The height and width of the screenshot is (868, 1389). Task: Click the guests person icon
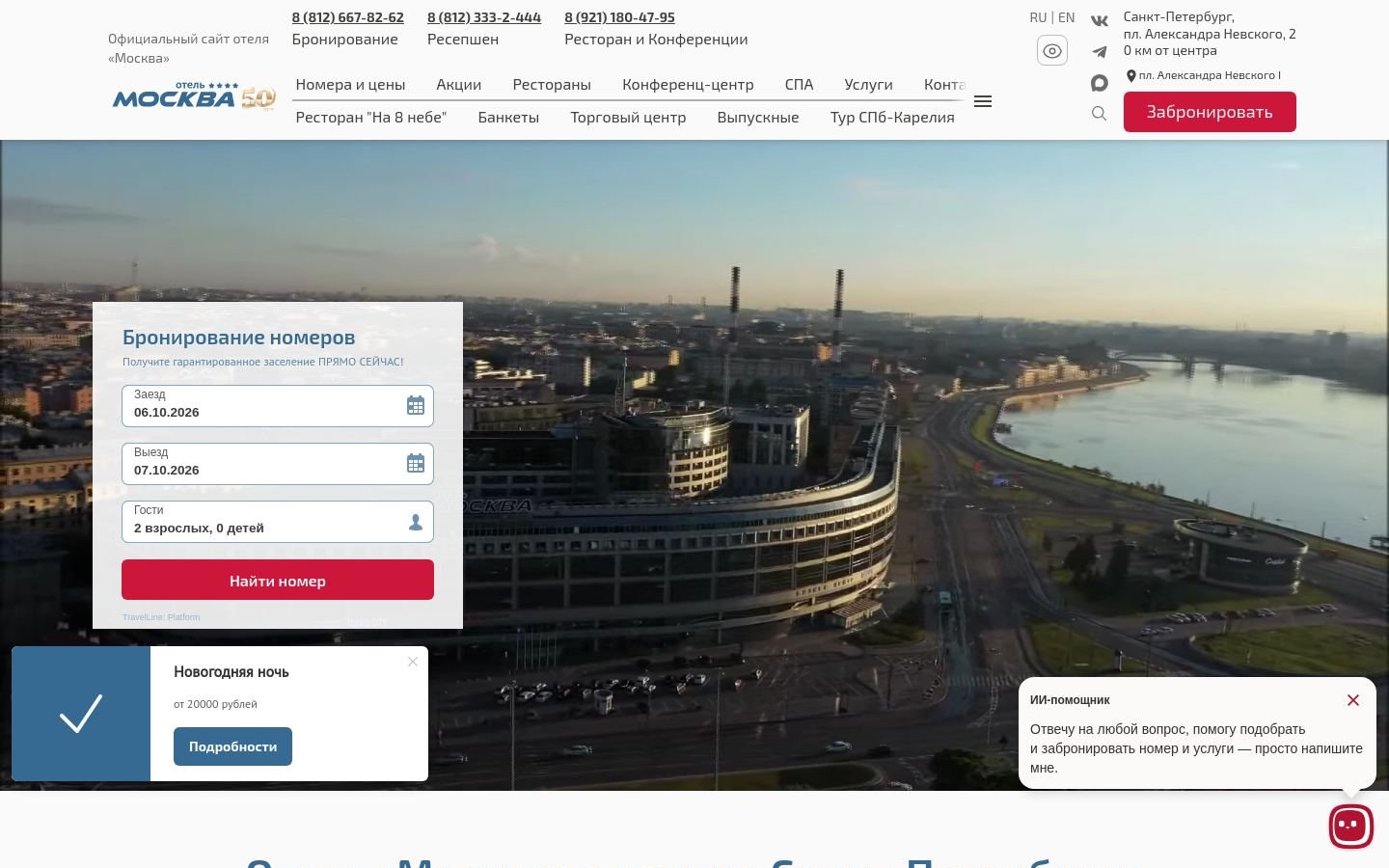pyautogui.click(x=416, y=522)
